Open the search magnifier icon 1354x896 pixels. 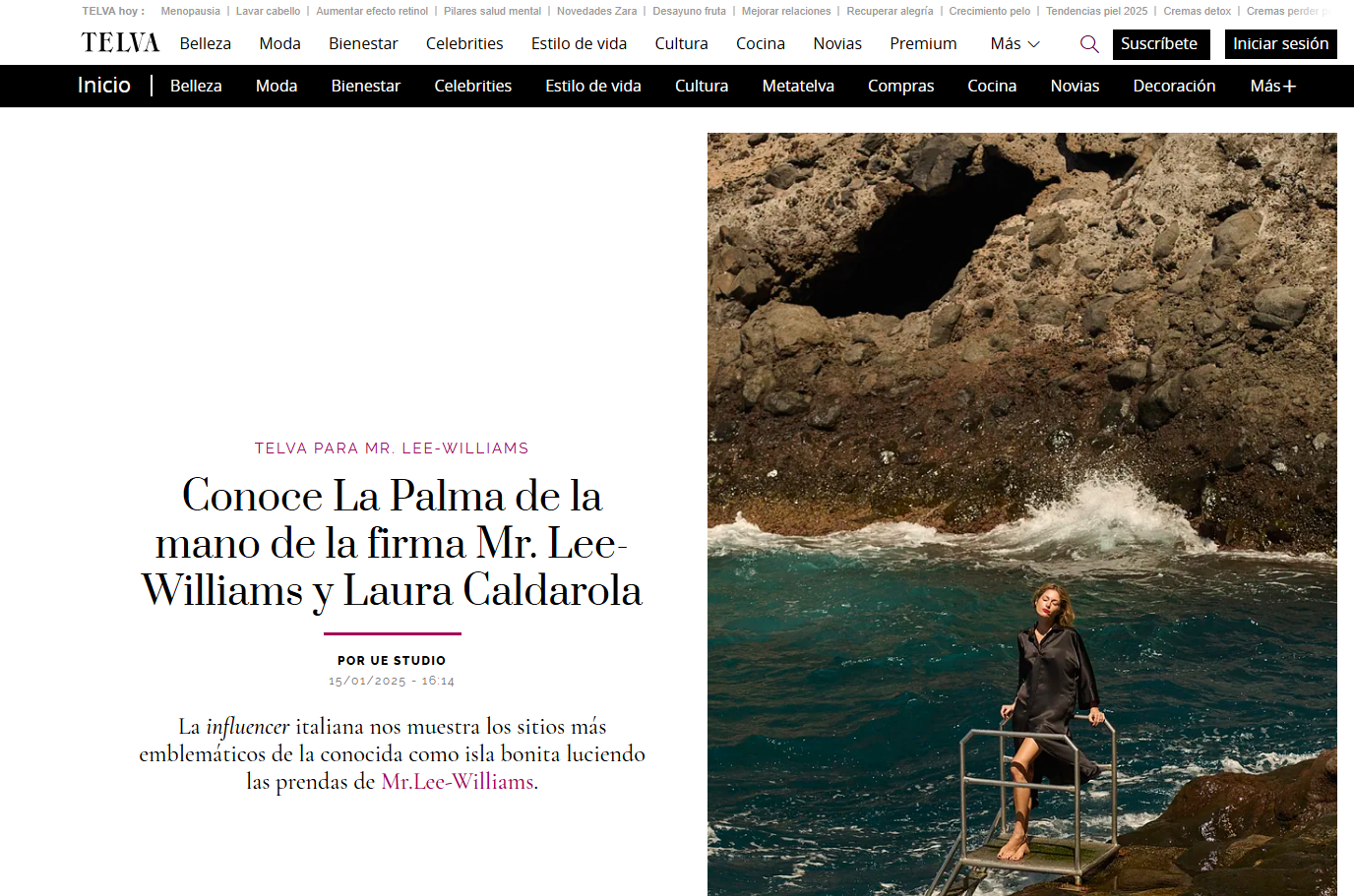tap(1089, 44)
